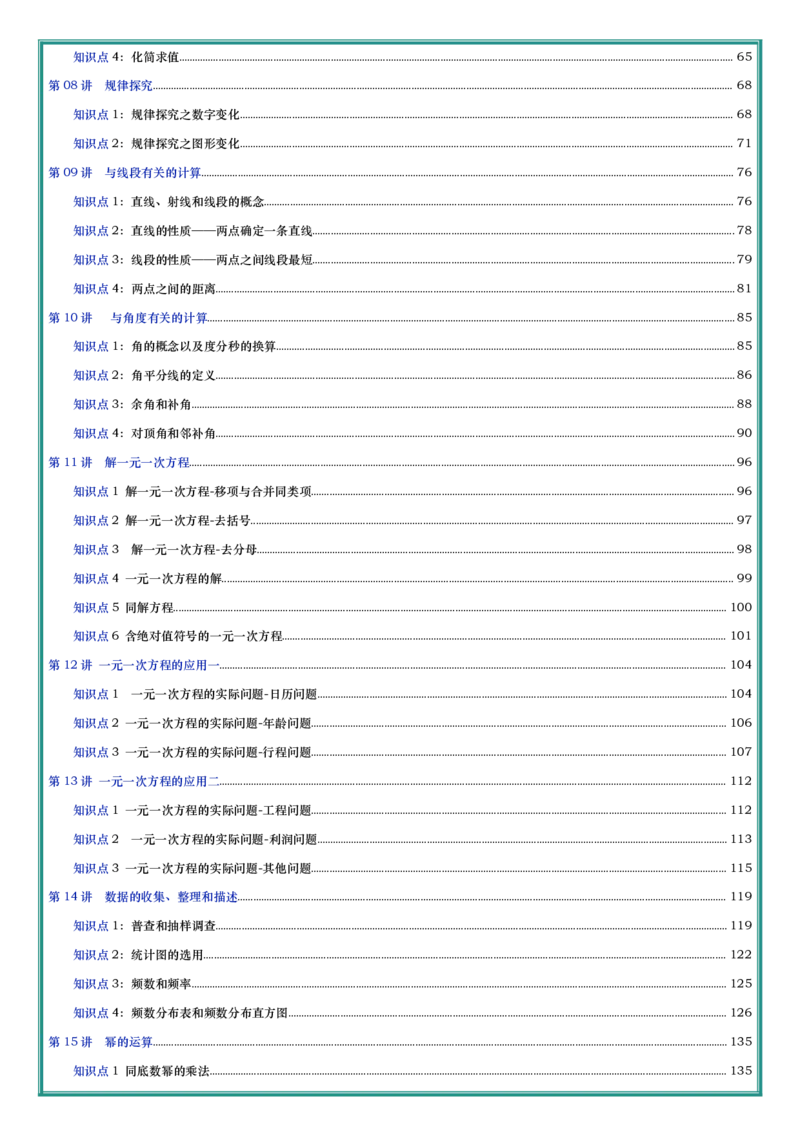Open the 角平分线的定义 entry
This screenshot has height=1132, width=800.
412,375
